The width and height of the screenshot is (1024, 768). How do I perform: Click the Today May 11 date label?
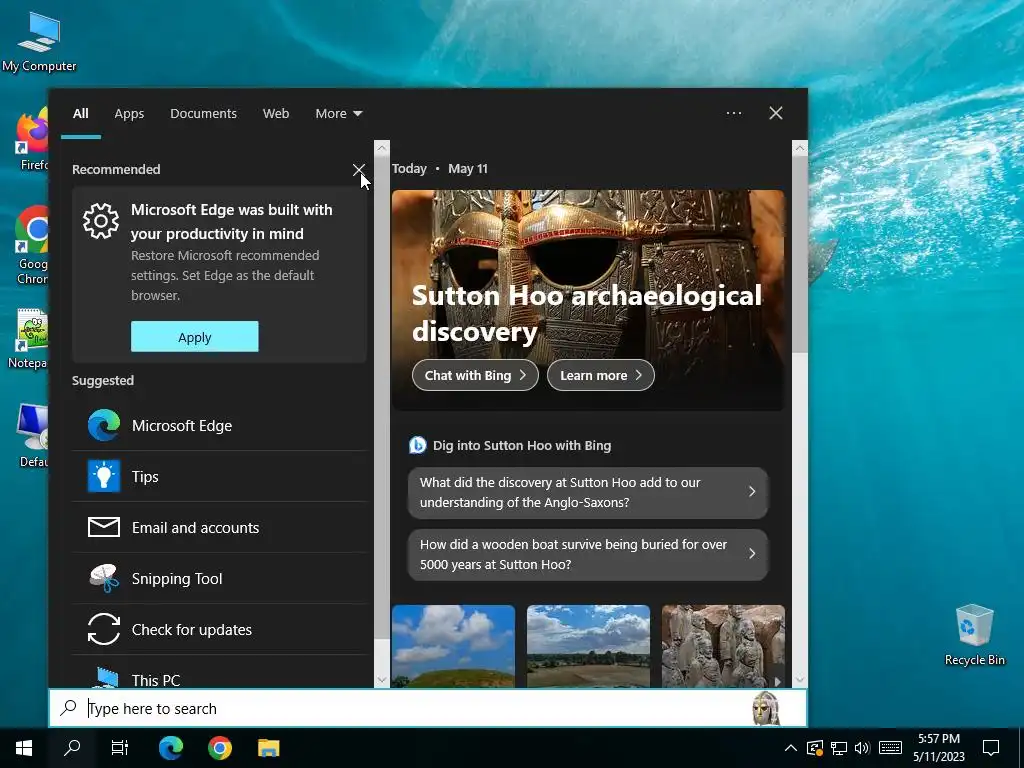(x=440, y=168)
